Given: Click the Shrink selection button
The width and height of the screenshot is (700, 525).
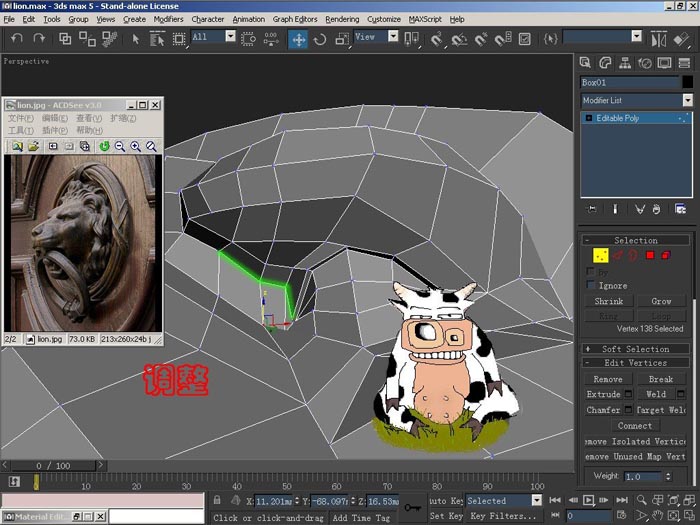Looking at the screenshot, I should 609,301.
